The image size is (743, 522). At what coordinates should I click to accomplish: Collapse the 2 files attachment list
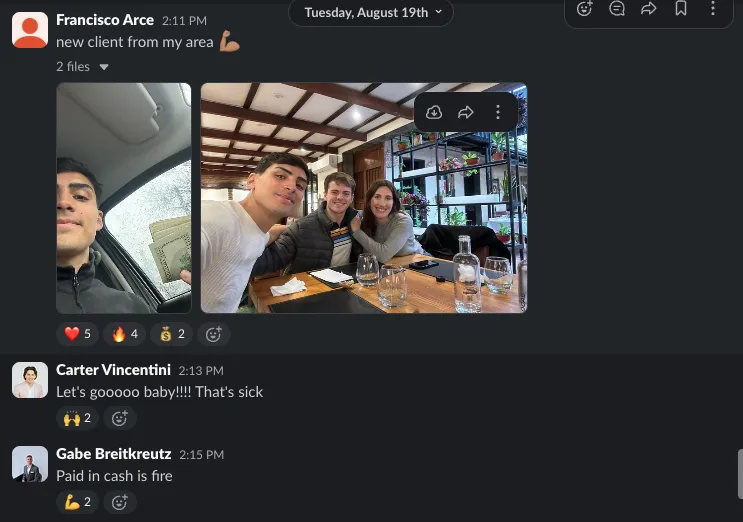pyautogui.click(x=80, y=67)
